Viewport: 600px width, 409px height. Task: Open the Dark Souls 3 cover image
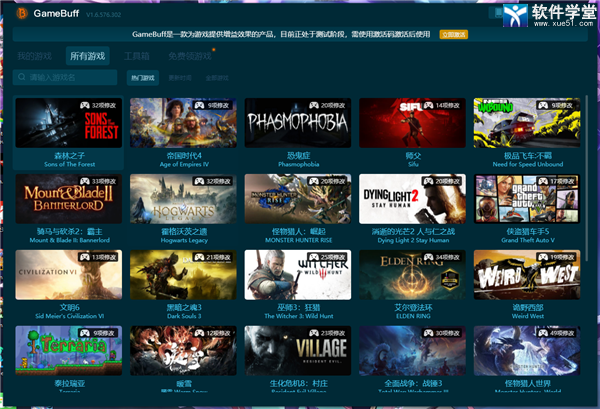(183, 275)
